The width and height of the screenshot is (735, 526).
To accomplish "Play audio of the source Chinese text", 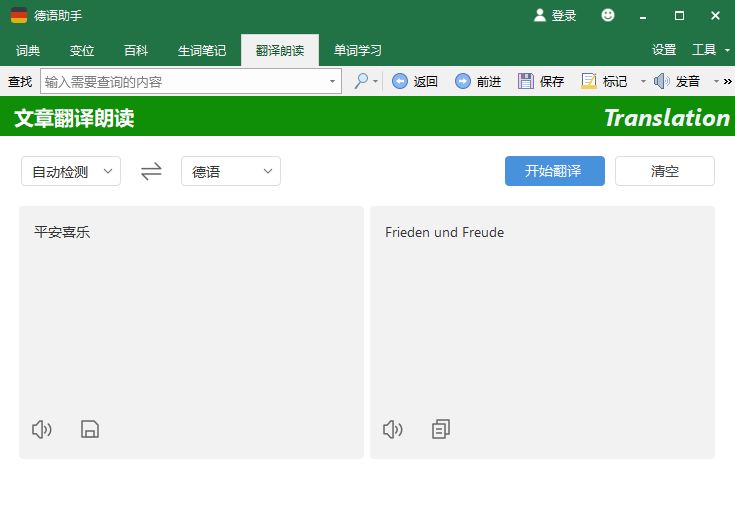I will pos(42,429).
